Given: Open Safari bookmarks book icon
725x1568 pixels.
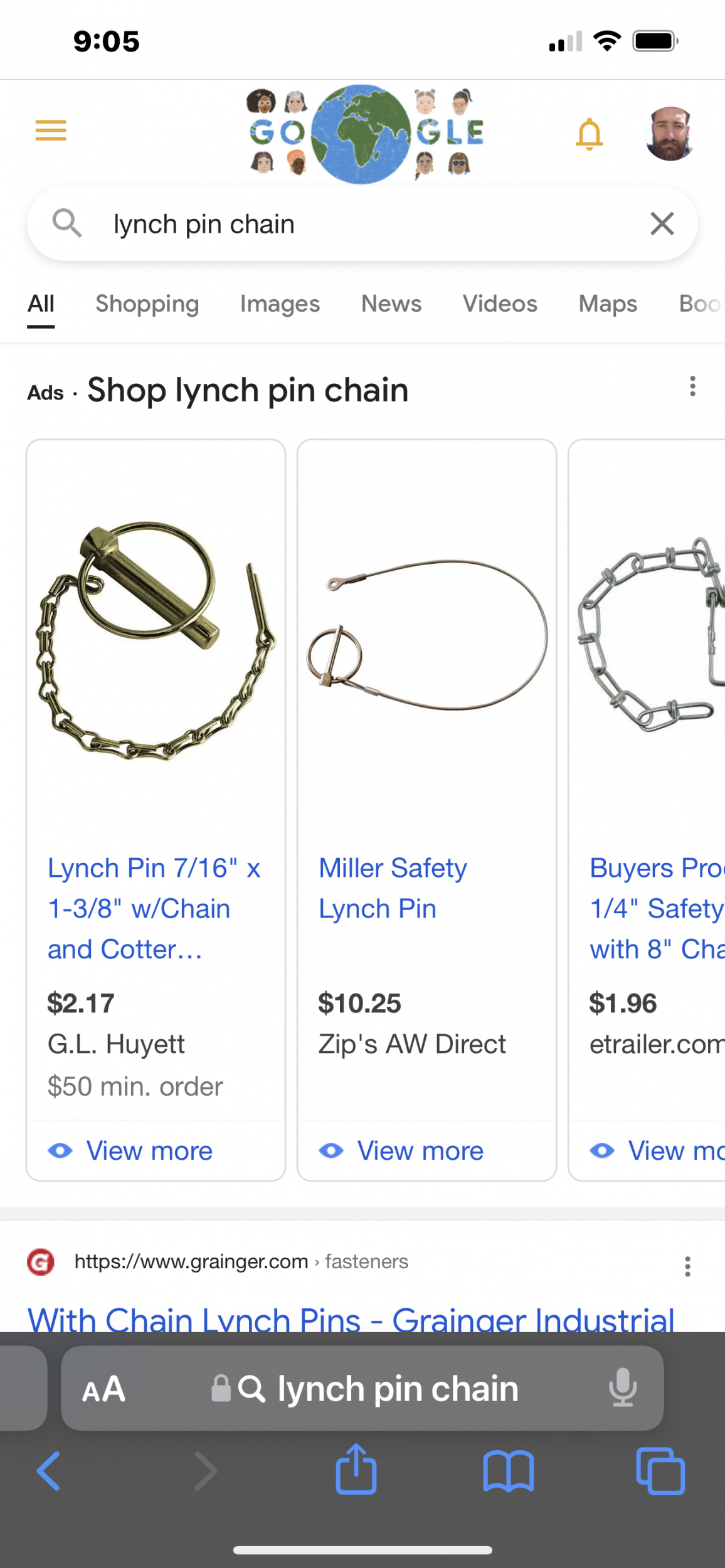Looking at the screenshot, I should click(x=509, y=1471).
